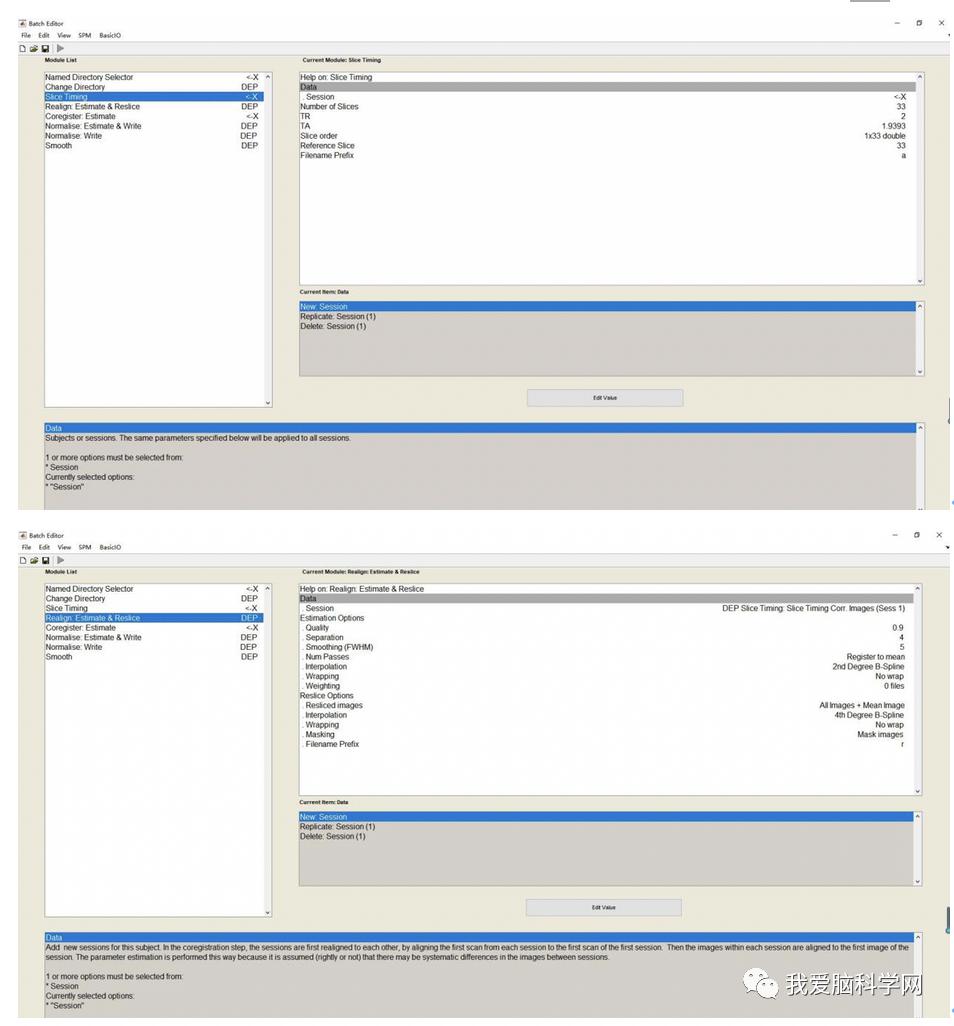Click down arrow of upper module list scrollbar
This screenshot has width=954, height=1026.
(268, 402)
